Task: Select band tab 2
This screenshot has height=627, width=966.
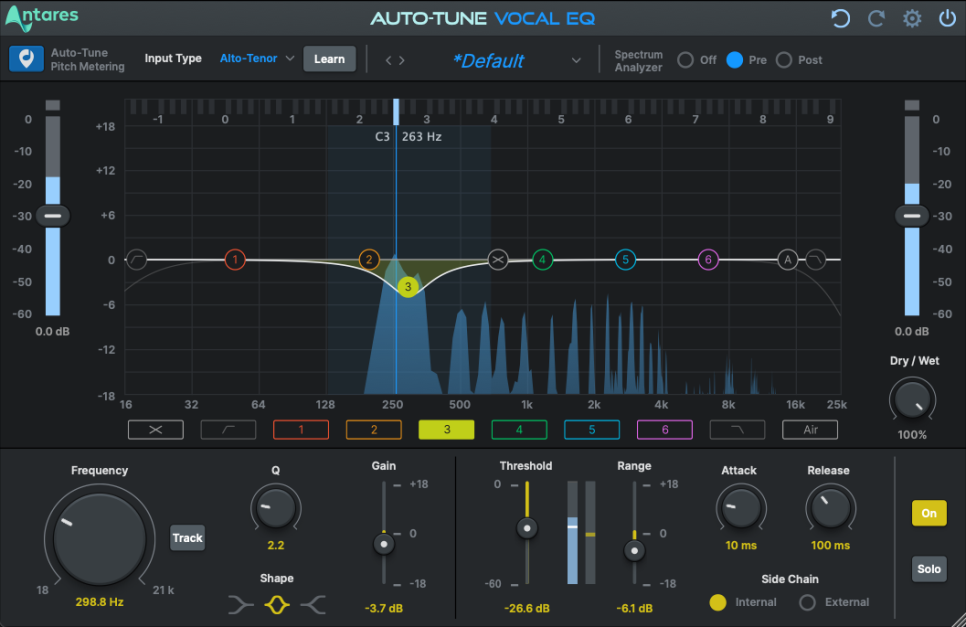Action: click(374, 429)
